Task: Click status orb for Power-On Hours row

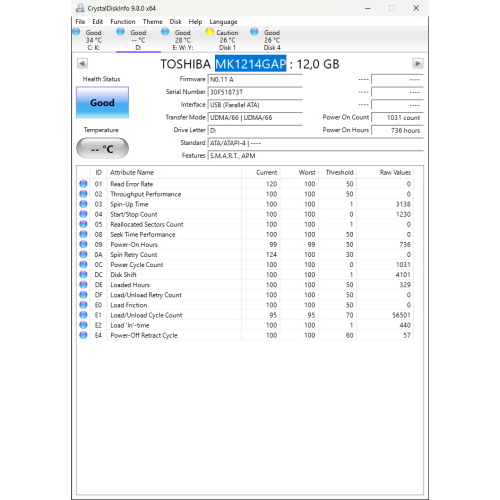Action: point(83,244)
